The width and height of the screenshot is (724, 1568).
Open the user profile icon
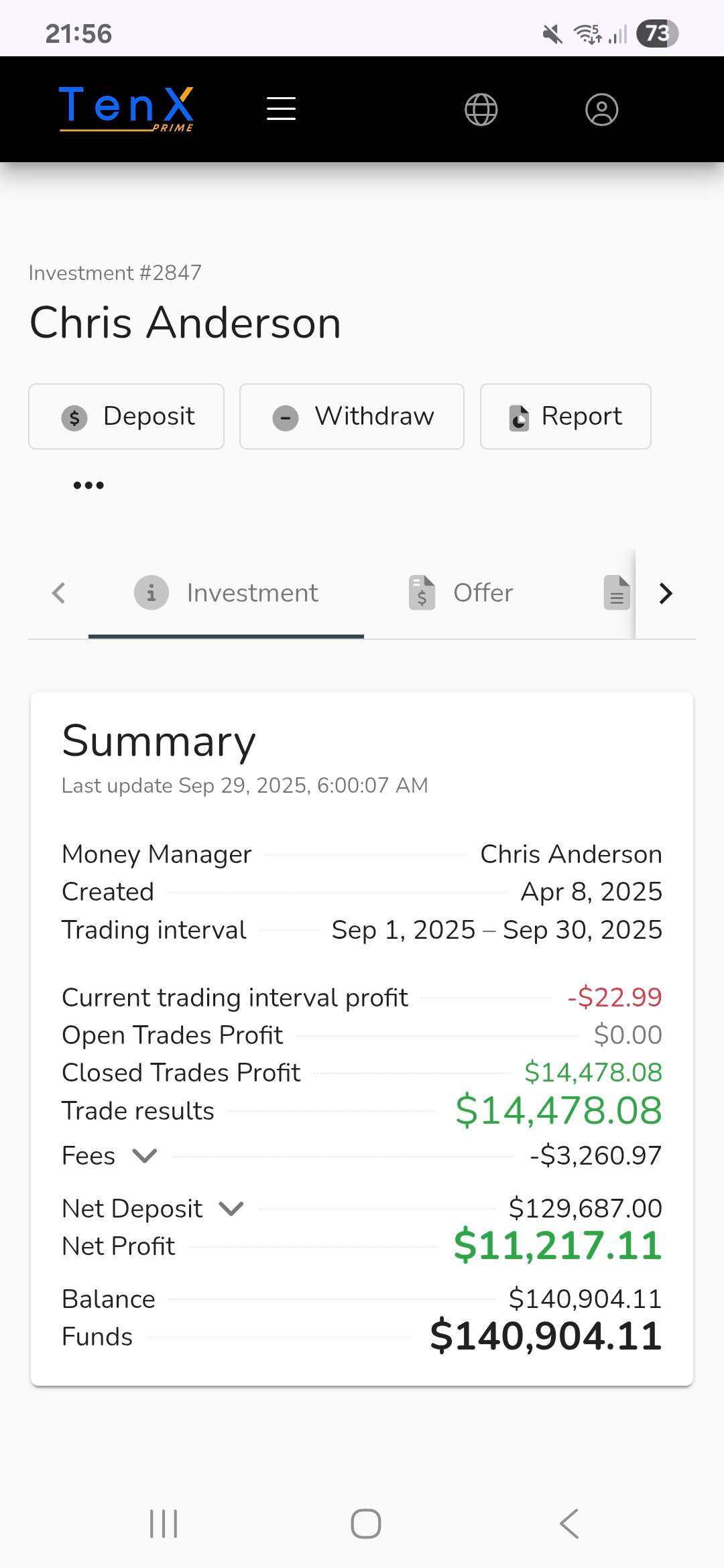click(x=601, y=109)
